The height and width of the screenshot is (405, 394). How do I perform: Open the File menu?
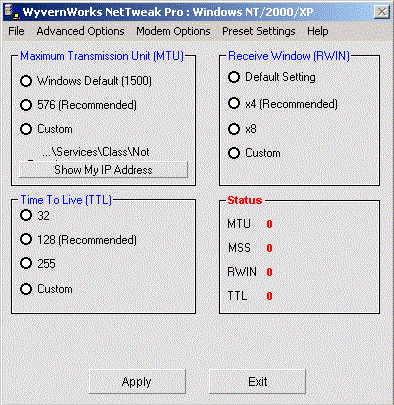click(x=16, y=31)
